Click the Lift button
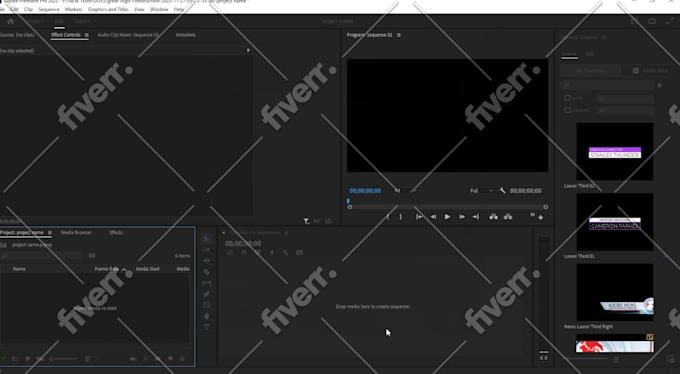680x374 pixels. point(494,217)
